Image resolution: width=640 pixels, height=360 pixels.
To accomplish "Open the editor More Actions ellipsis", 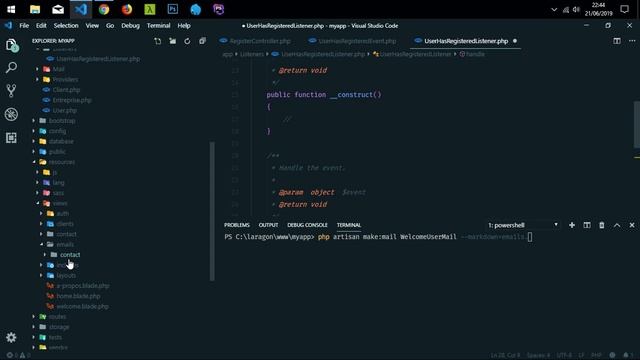I will point(632,41).
